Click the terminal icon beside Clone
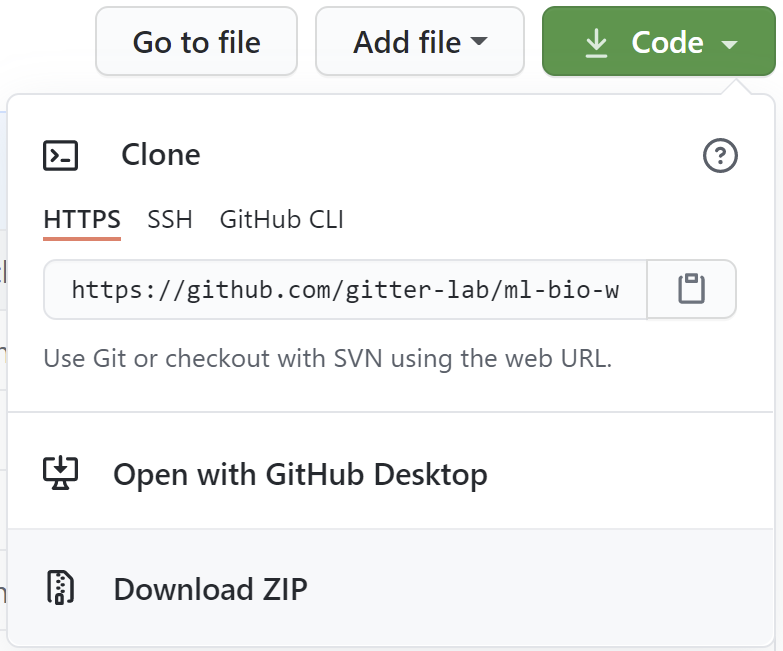This screenshot has width=783, height=651. click(x=61, y=155)
